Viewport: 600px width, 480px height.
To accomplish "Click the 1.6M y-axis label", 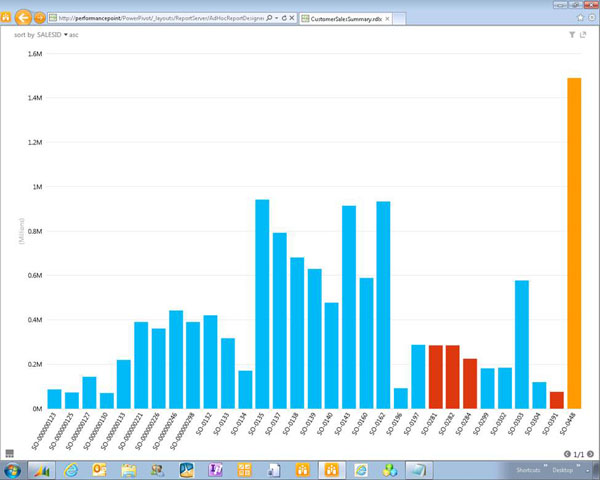I will tap(35, 54).
